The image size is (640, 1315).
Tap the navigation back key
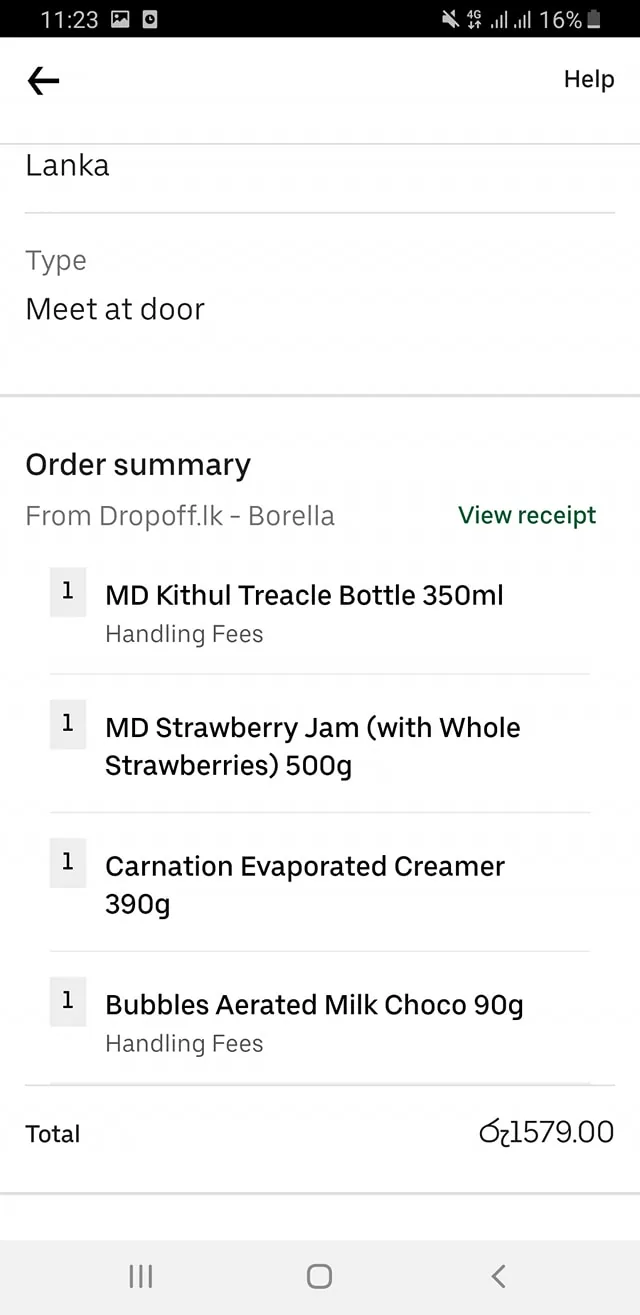pyautogui.click(x=498, y=1276)
